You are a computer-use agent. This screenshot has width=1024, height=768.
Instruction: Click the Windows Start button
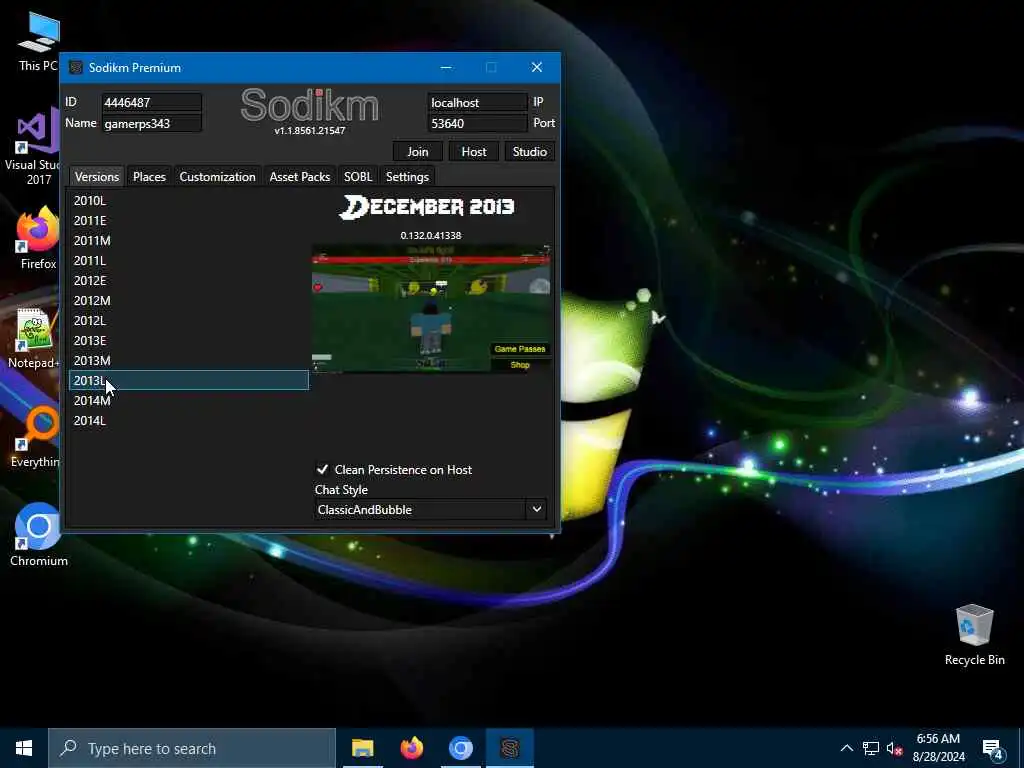[x=24, y=748]
